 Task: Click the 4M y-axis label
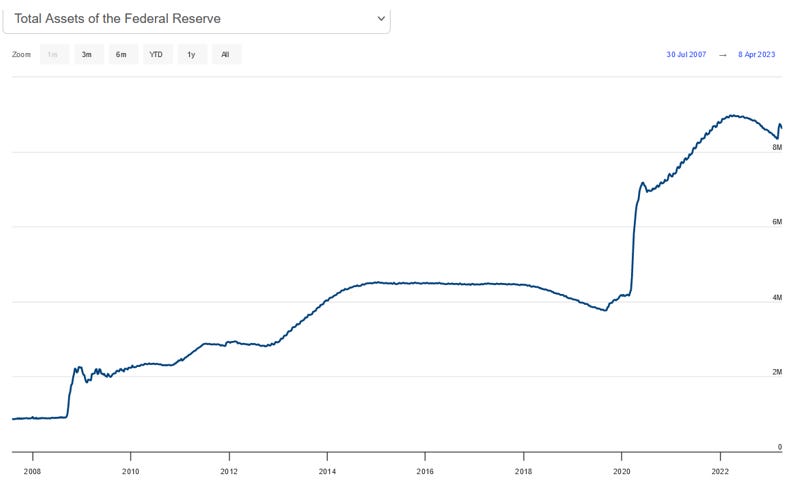777,297
